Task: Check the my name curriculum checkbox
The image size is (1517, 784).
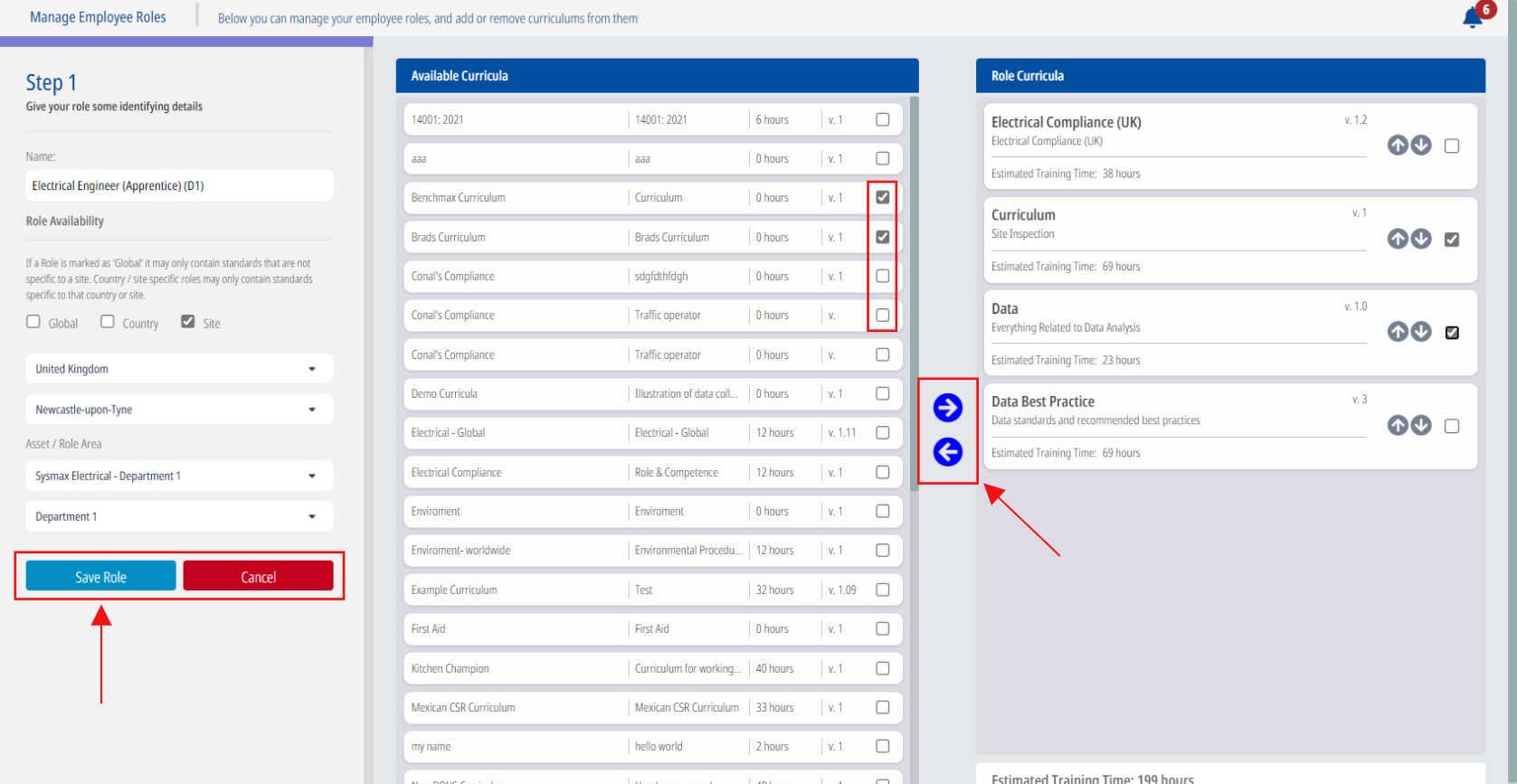Action: click(883, 746)
